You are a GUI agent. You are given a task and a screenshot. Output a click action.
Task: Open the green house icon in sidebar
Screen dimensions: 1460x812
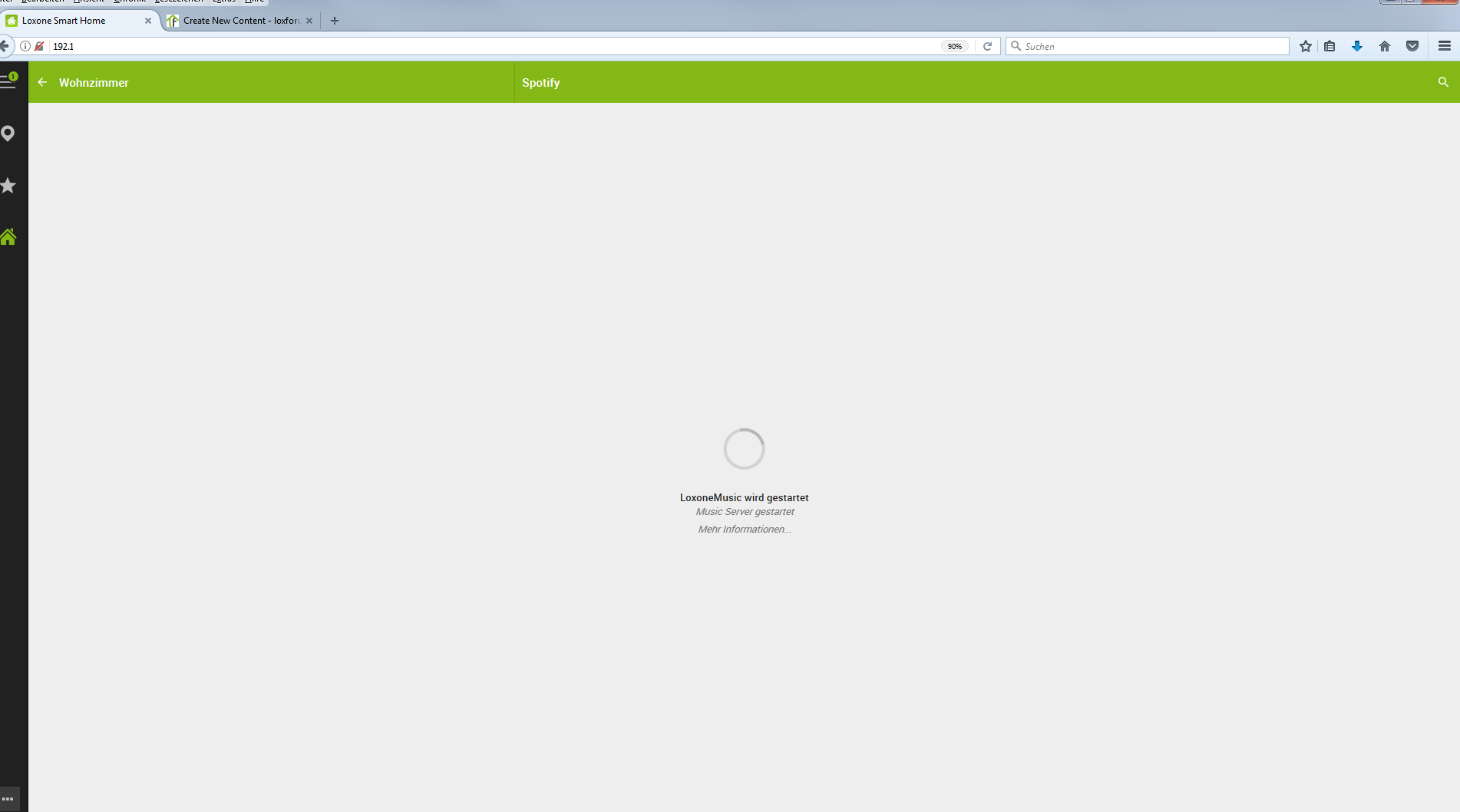tap(8, 236)
